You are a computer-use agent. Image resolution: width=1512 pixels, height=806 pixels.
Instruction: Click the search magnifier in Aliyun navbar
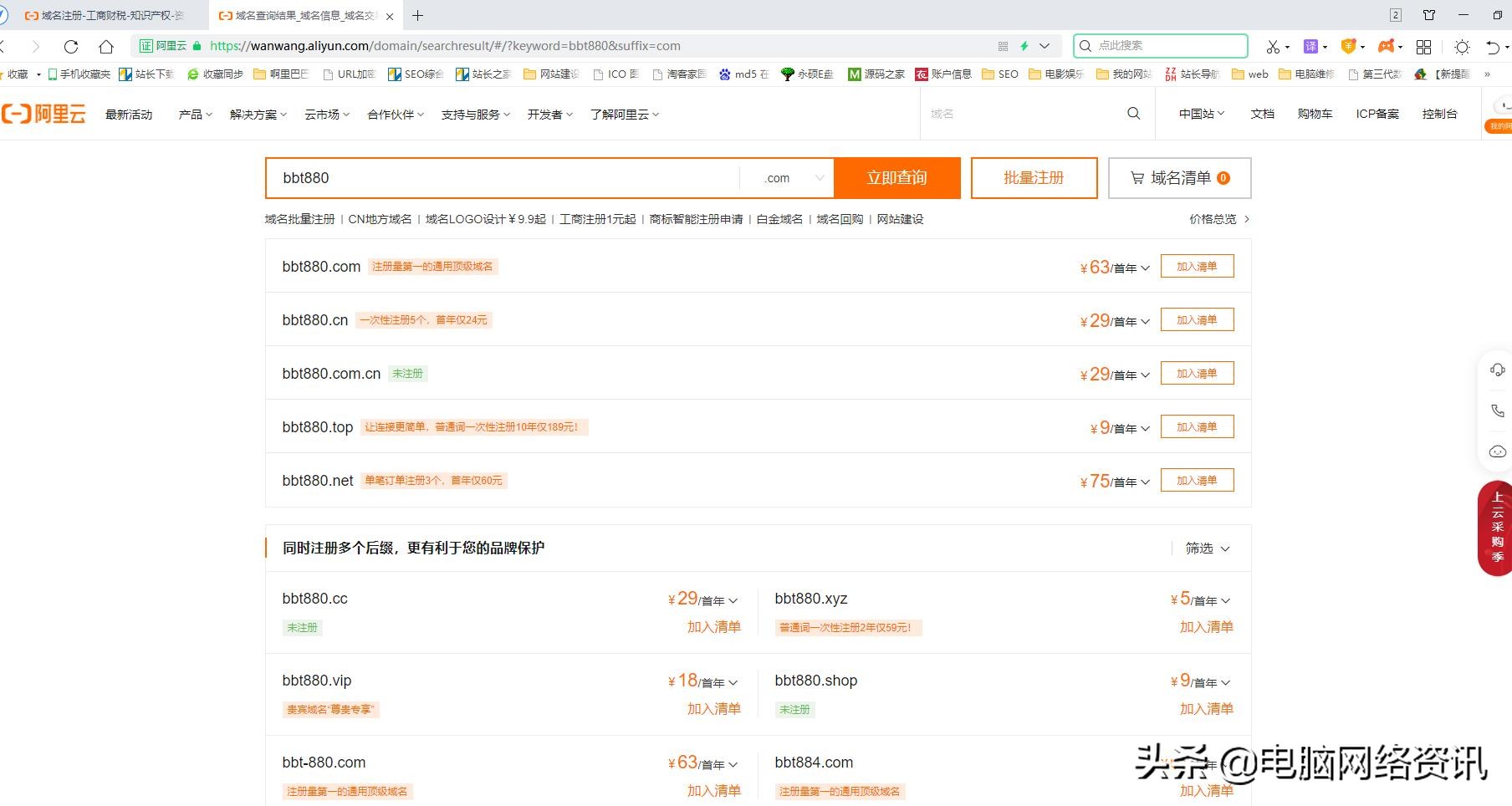[1133, 114]
